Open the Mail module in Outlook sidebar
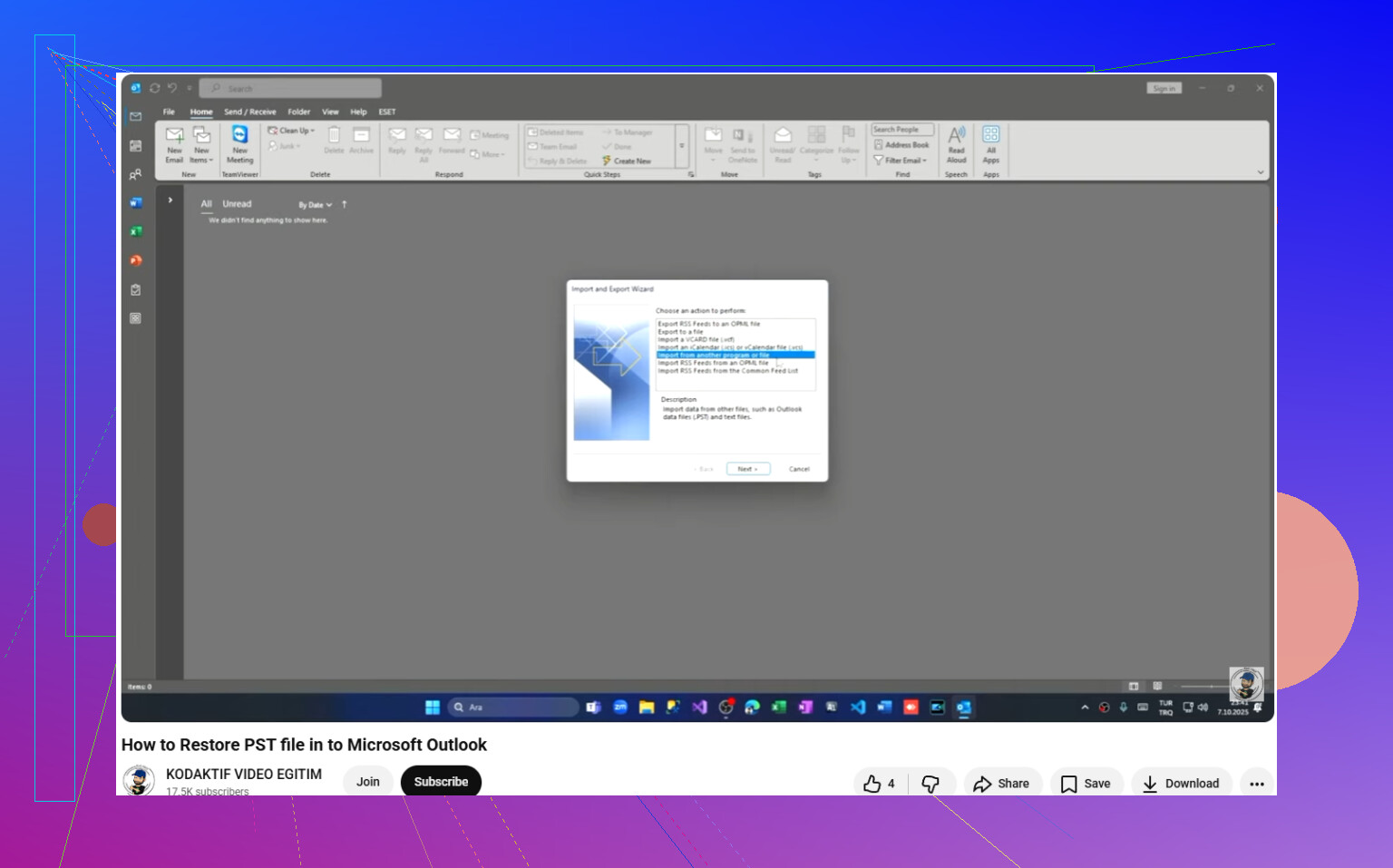1393x868 pixels. 135,116
